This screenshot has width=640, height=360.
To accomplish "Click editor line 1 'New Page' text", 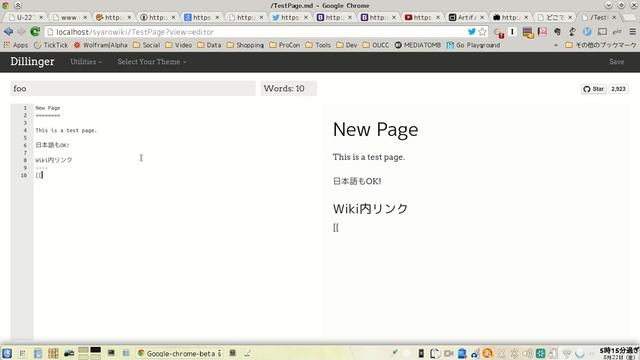I will pos(48,108).
